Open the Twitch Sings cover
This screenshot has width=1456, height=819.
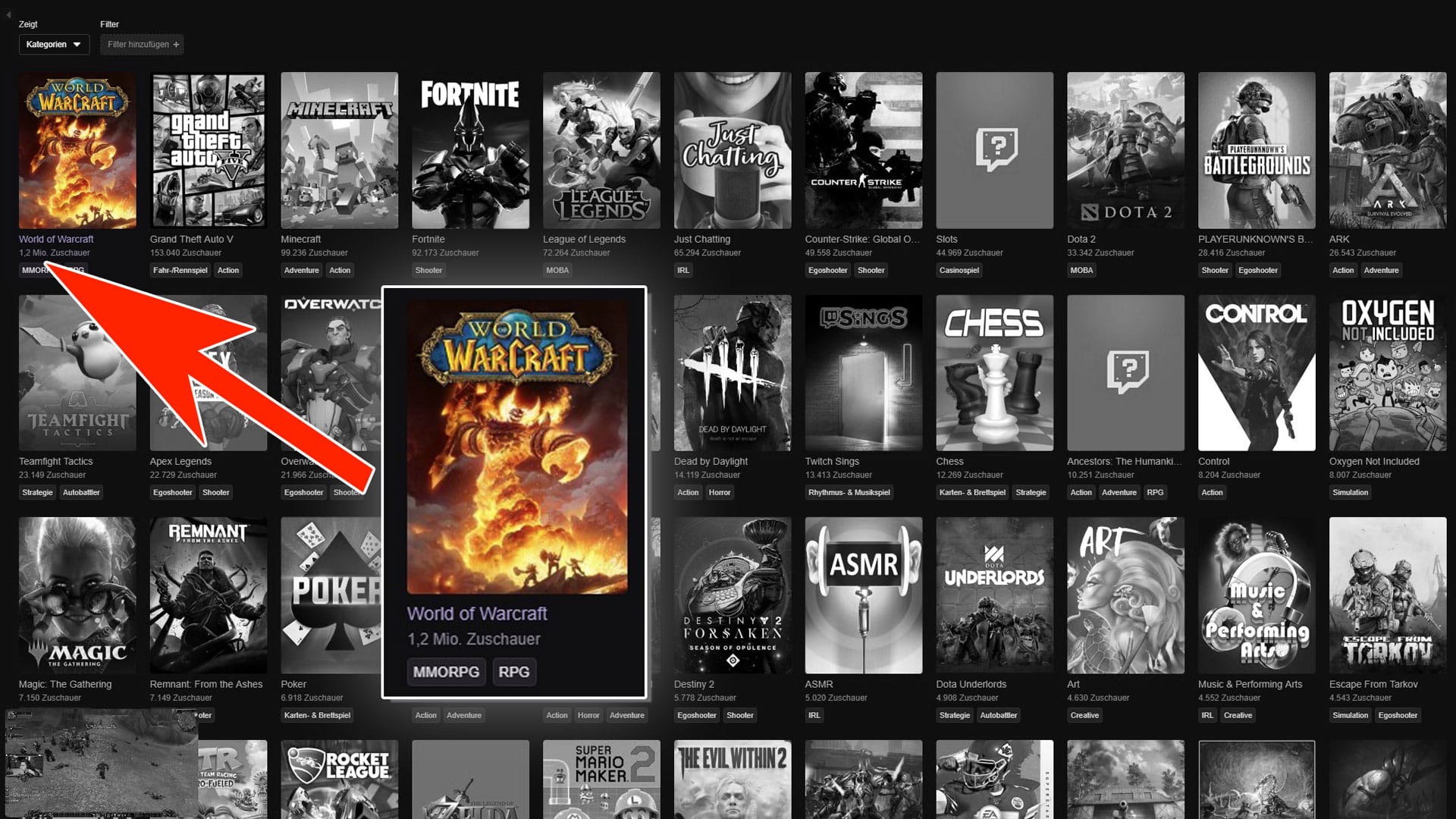[x=864, y=373]
